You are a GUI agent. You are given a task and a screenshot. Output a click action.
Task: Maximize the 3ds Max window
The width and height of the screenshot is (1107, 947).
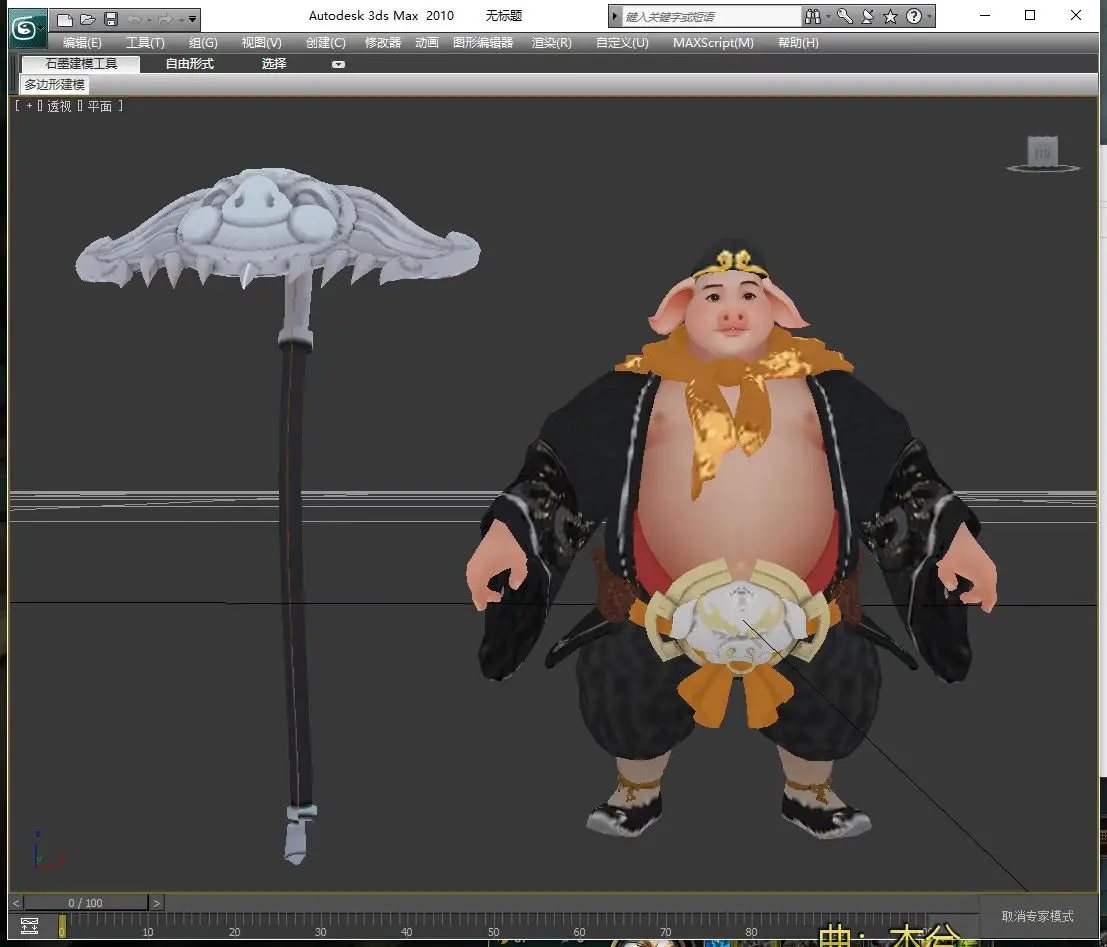(x=1030, y=15)
